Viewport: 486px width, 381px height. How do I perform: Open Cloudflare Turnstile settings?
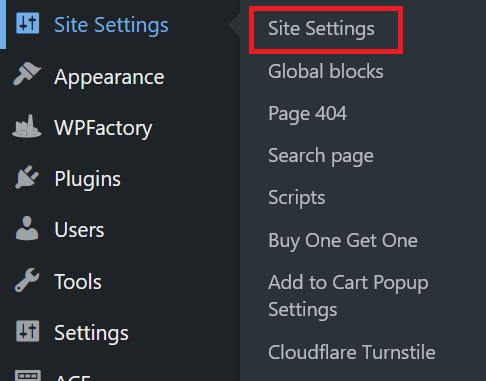pos(352,352)
